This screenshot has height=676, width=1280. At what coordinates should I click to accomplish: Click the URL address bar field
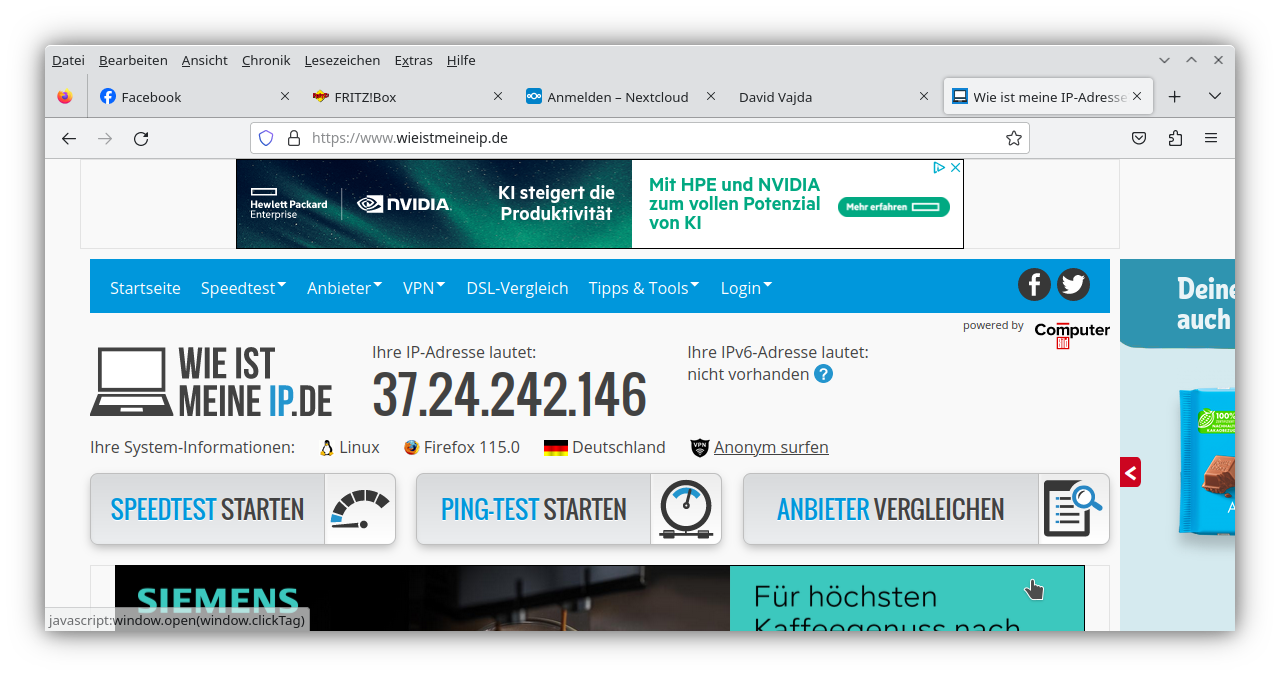[x=640, y=138]
